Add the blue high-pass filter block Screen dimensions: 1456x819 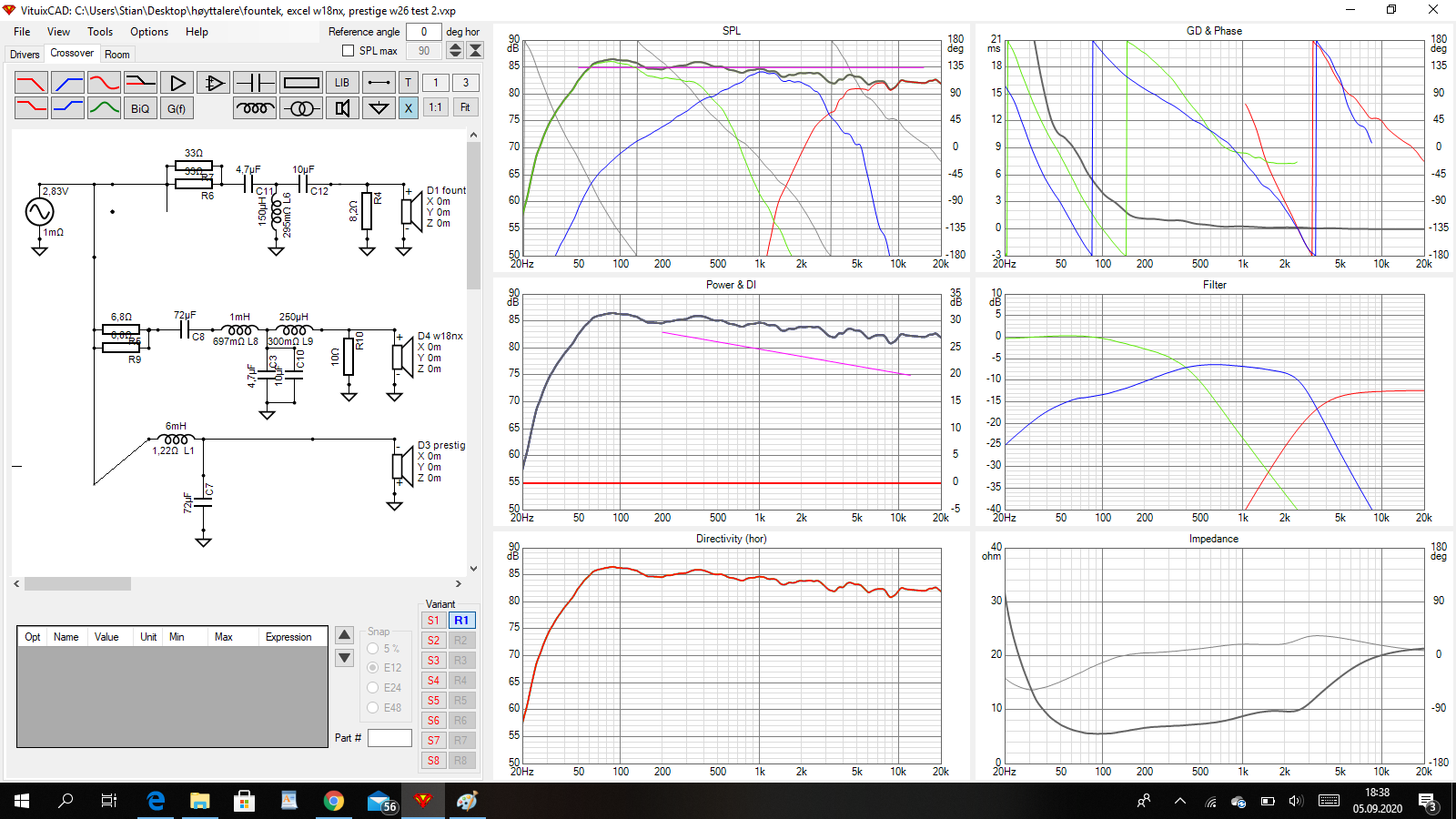(x=67, y=83)
